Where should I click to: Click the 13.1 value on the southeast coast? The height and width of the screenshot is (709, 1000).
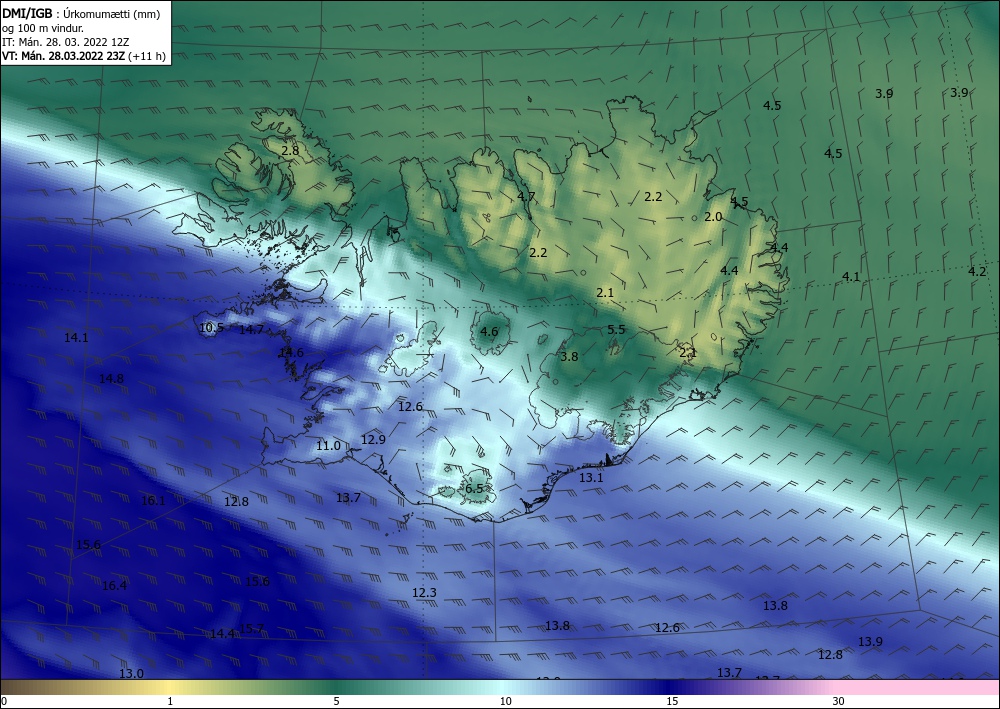pos(591,478)
